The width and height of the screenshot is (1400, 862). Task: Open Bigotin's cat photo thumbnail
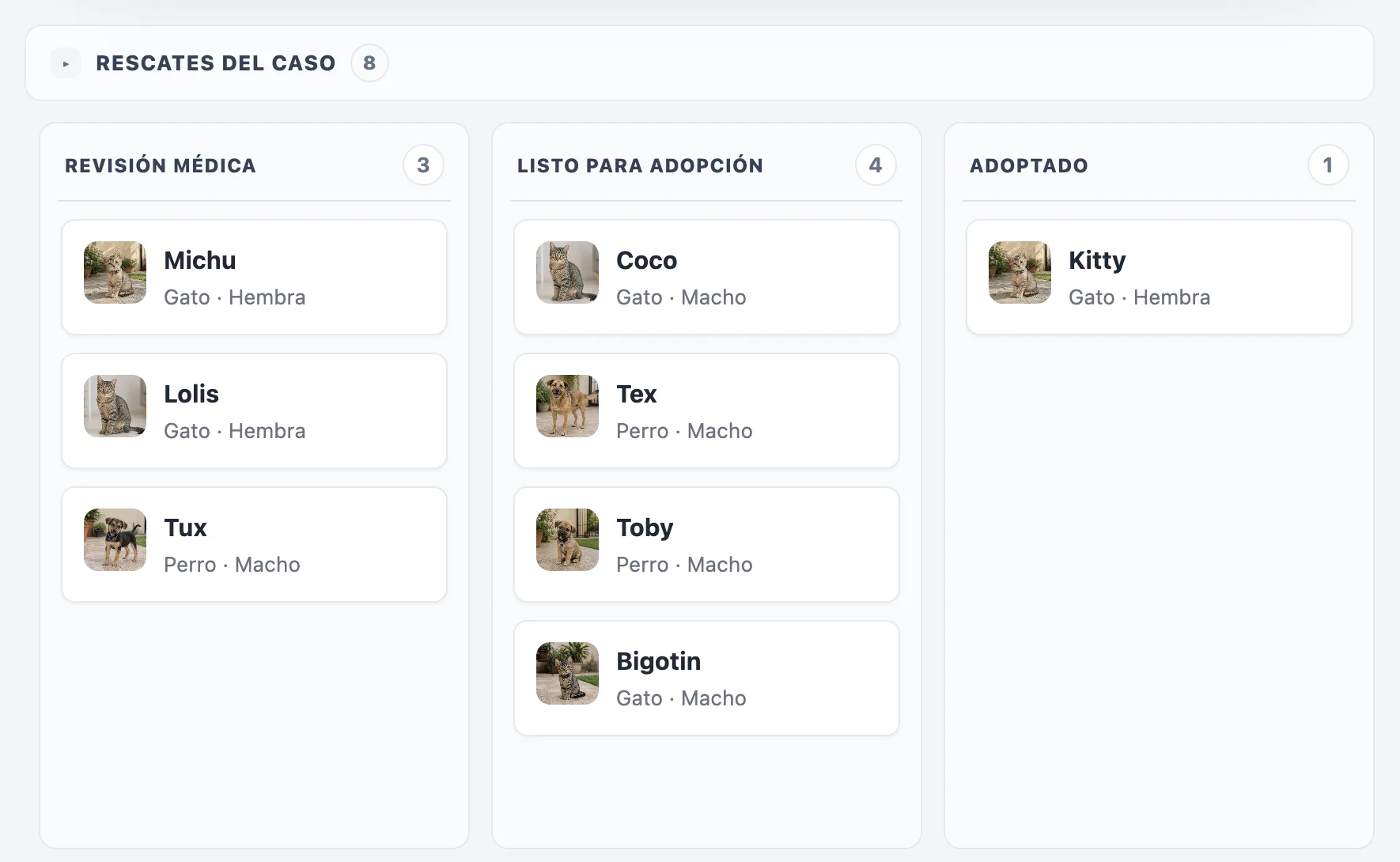pyautogui.click(x=568, y=673)
